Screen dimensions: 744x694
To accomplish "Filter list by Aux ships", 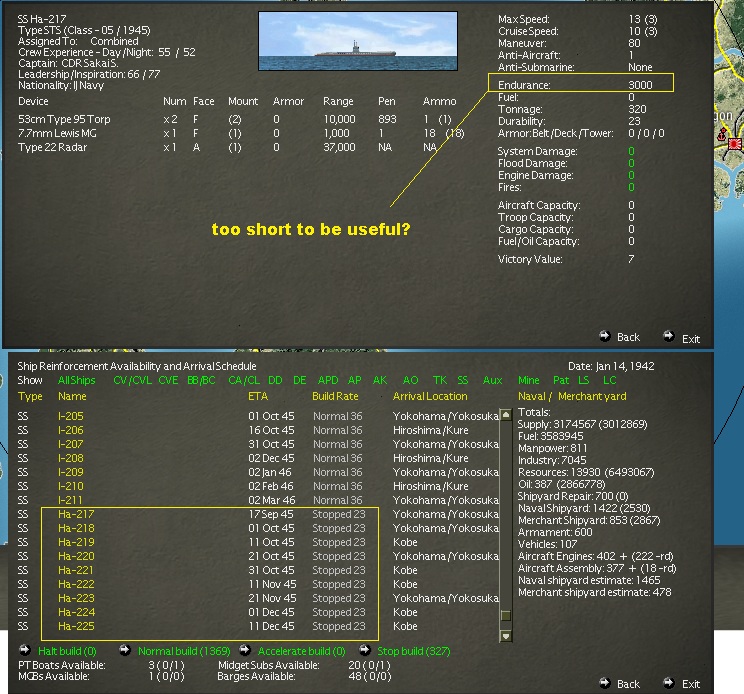I will click(493, 380).
